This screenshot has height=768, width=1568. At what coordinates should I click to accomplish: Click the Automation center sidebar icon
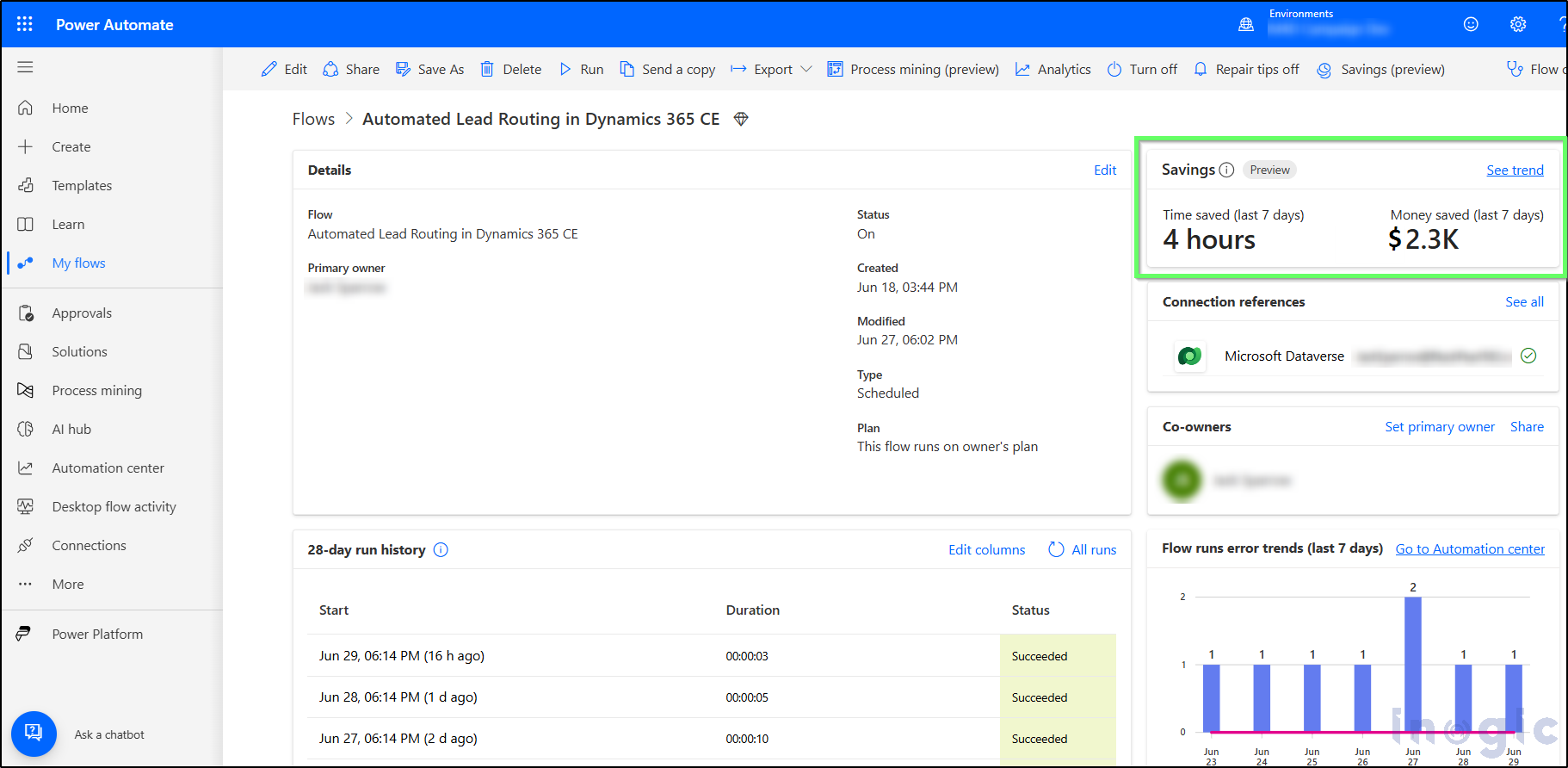point(26,468)
